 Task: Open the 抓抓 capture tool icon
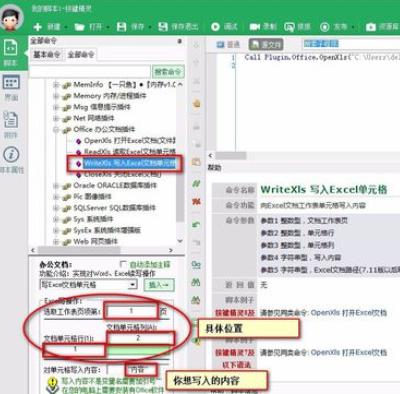[x=289, y=27]
